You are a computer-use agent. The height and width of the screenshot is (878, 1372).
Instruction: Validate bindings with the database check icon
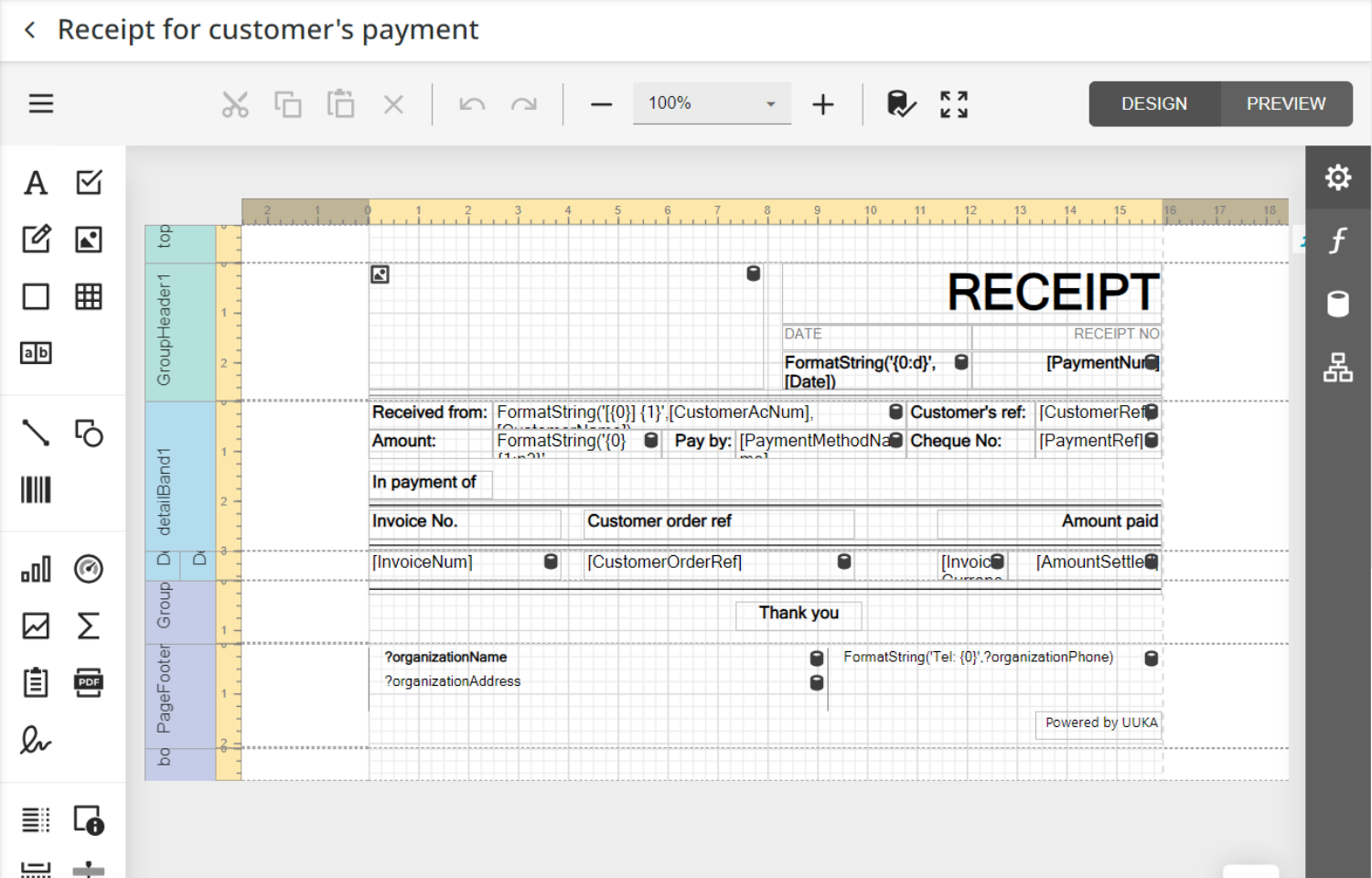(x=901, y=104)
